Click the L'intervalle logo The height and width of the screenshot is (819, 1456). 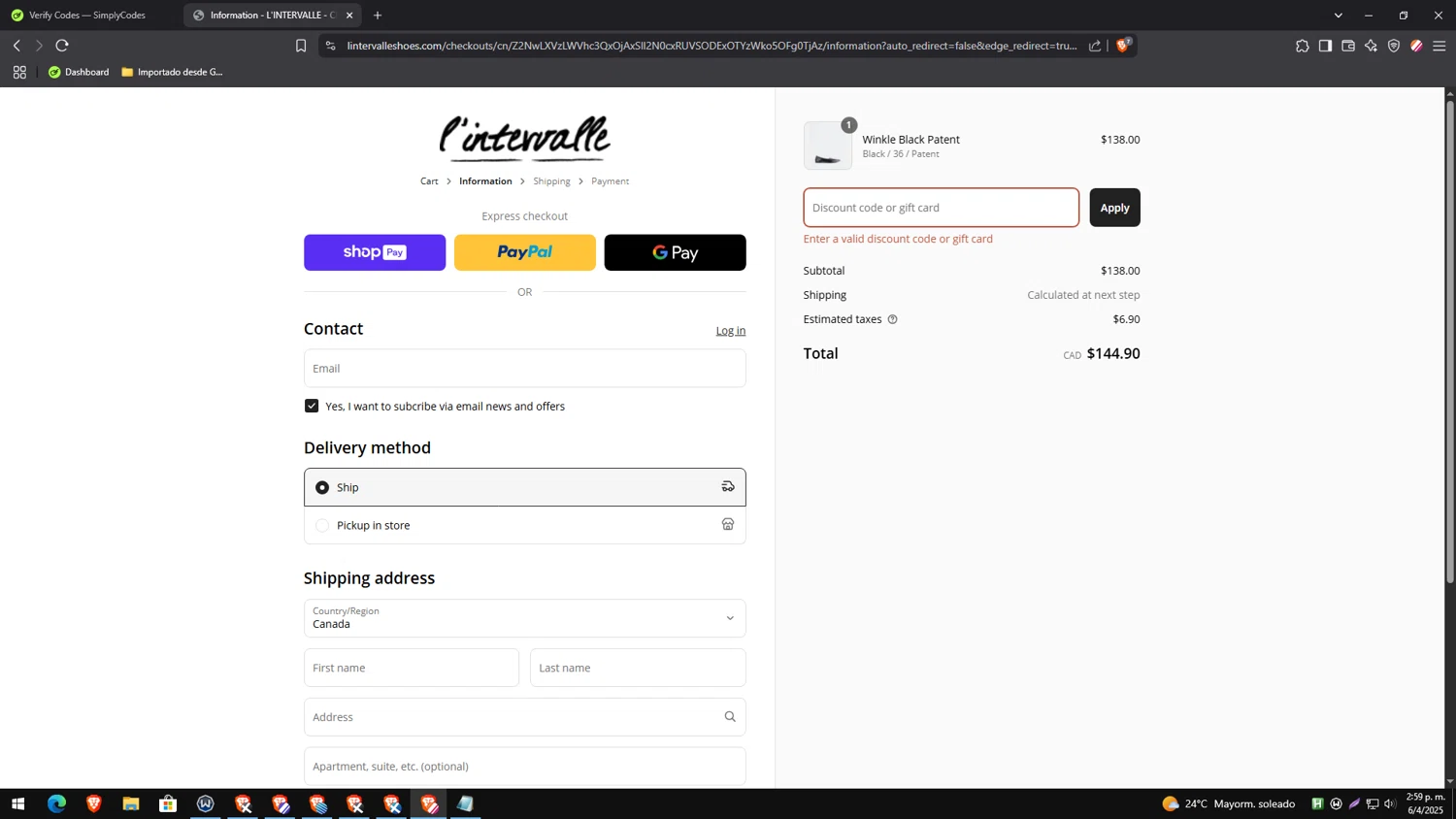525,138
